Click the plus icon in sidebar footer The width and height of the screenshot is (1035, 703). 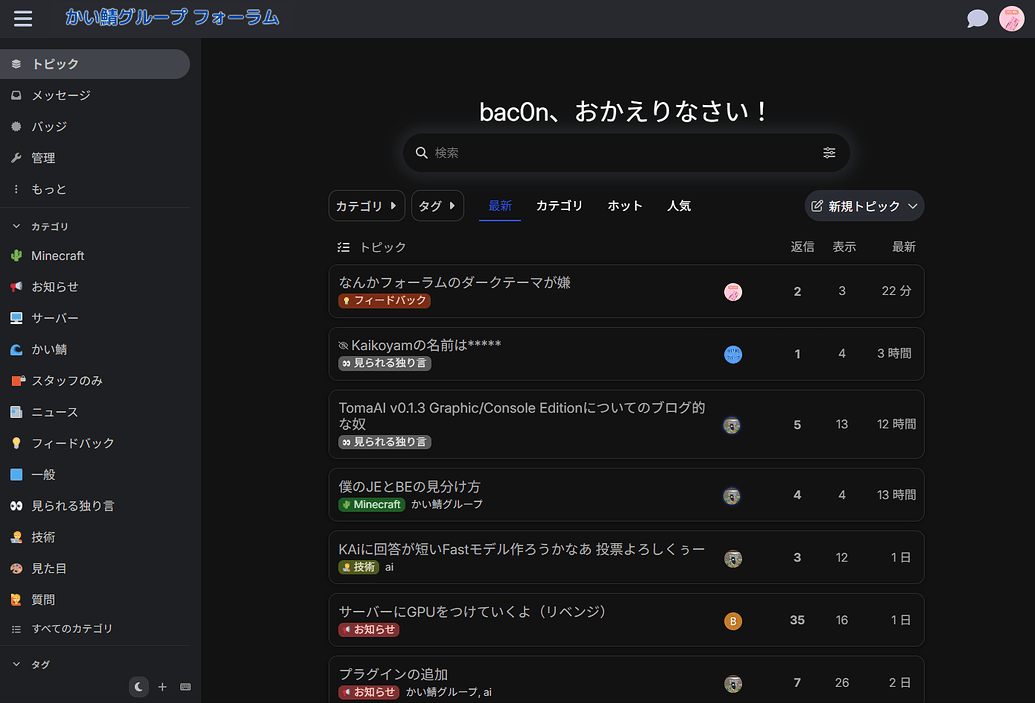point(162,687)
